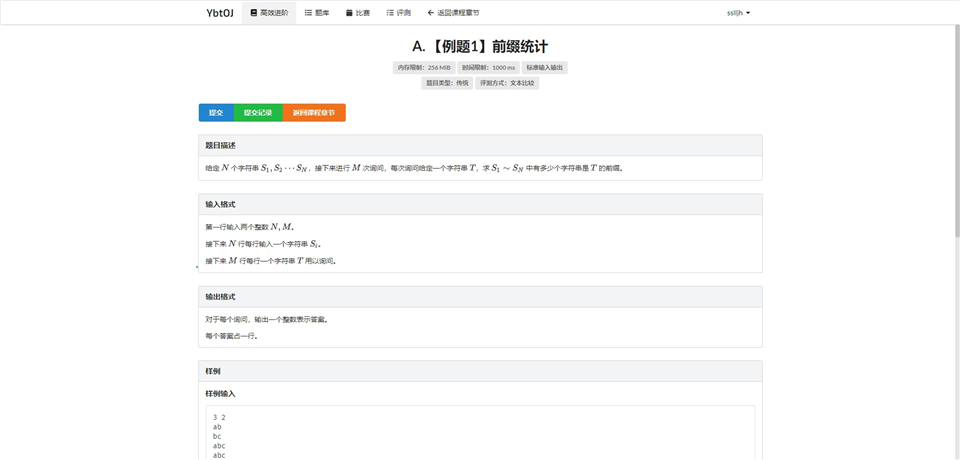Viewport: 960px width, 460px height.
Task: Click the 题目类型：传统 label
Action: pyautogui.click(x=446, y=83)
